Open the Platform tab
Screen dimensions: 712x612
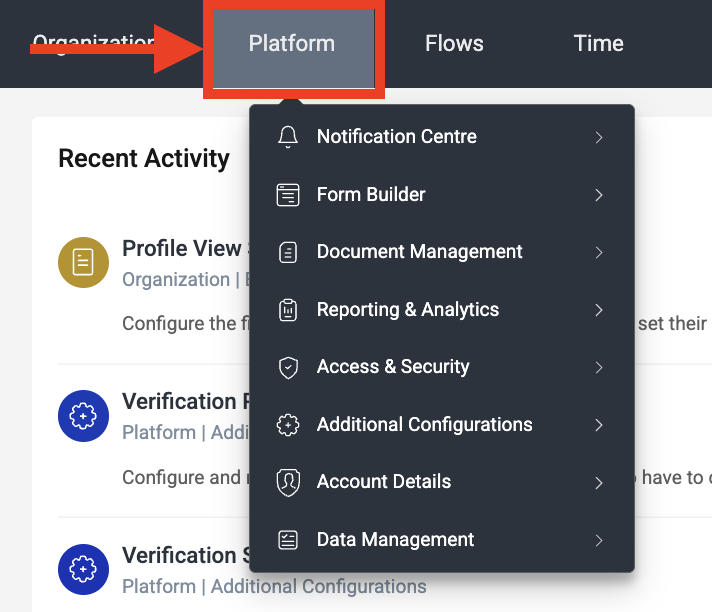(x=292, y=44)
